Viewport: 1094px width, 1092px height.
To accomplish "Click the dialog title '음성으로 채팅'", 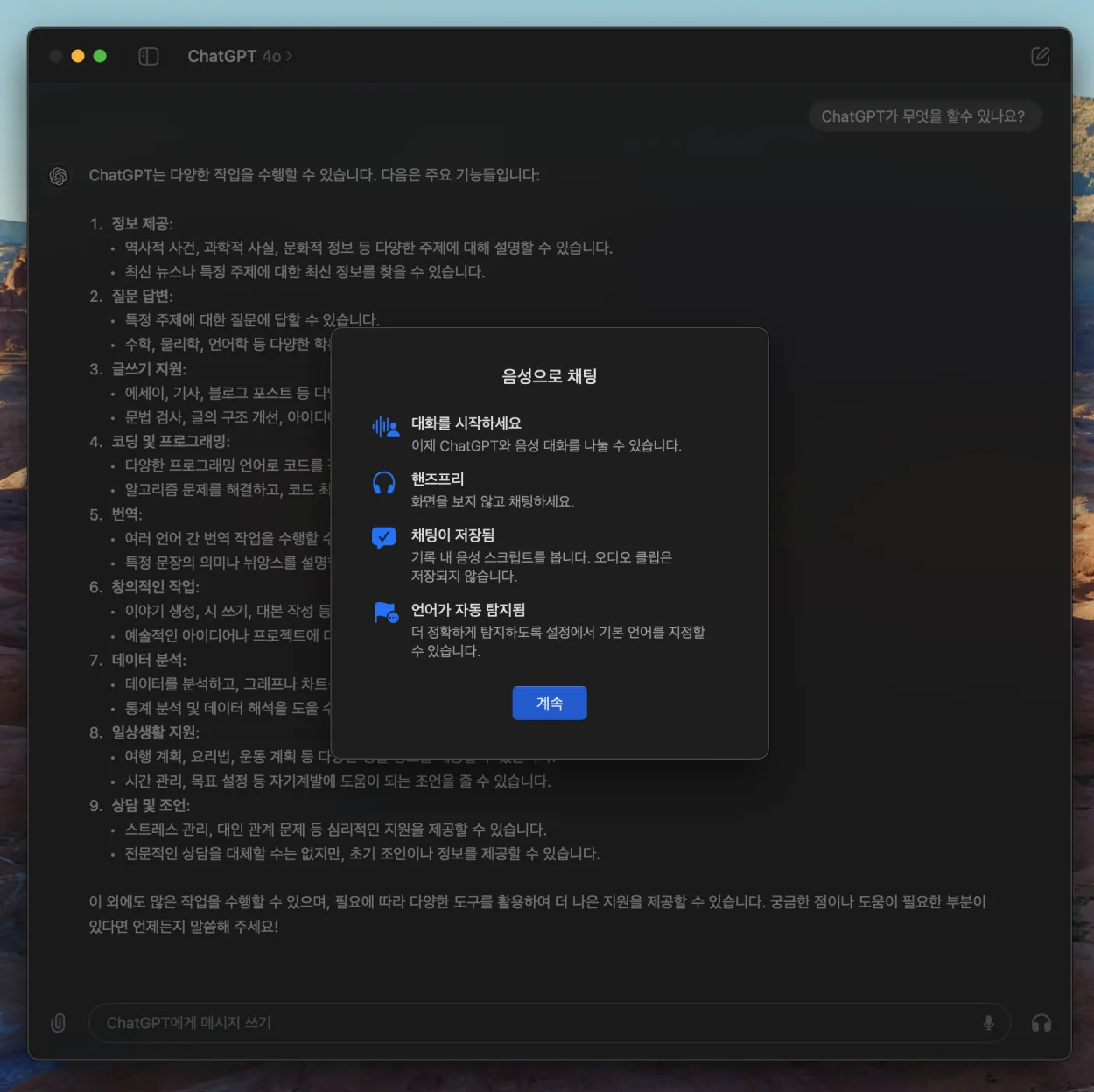I will 550,376.
